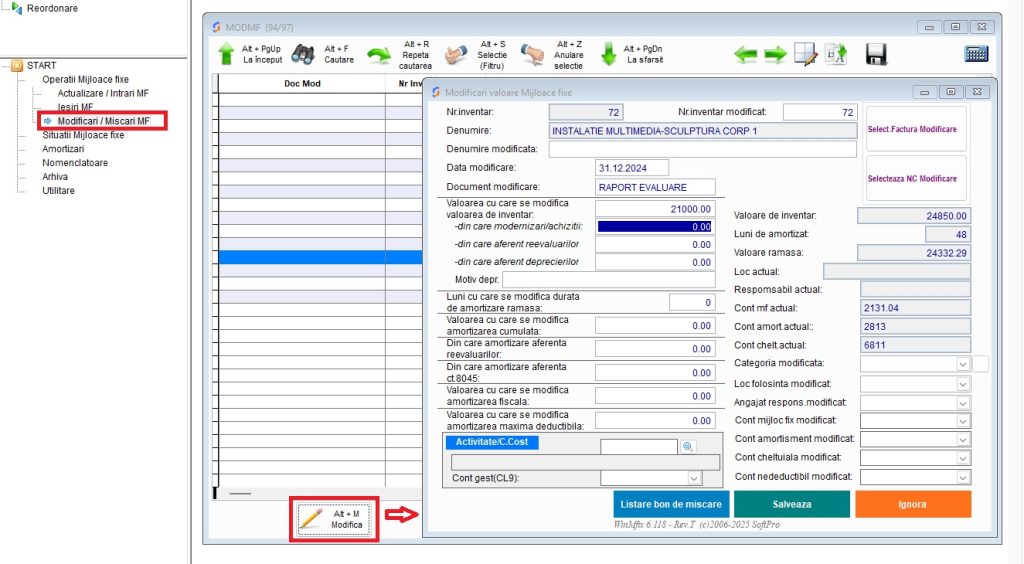Click the thumbs-down Anulare selectie icon
The width and height of the screenshot is (1024, 564).
point(532,55)
